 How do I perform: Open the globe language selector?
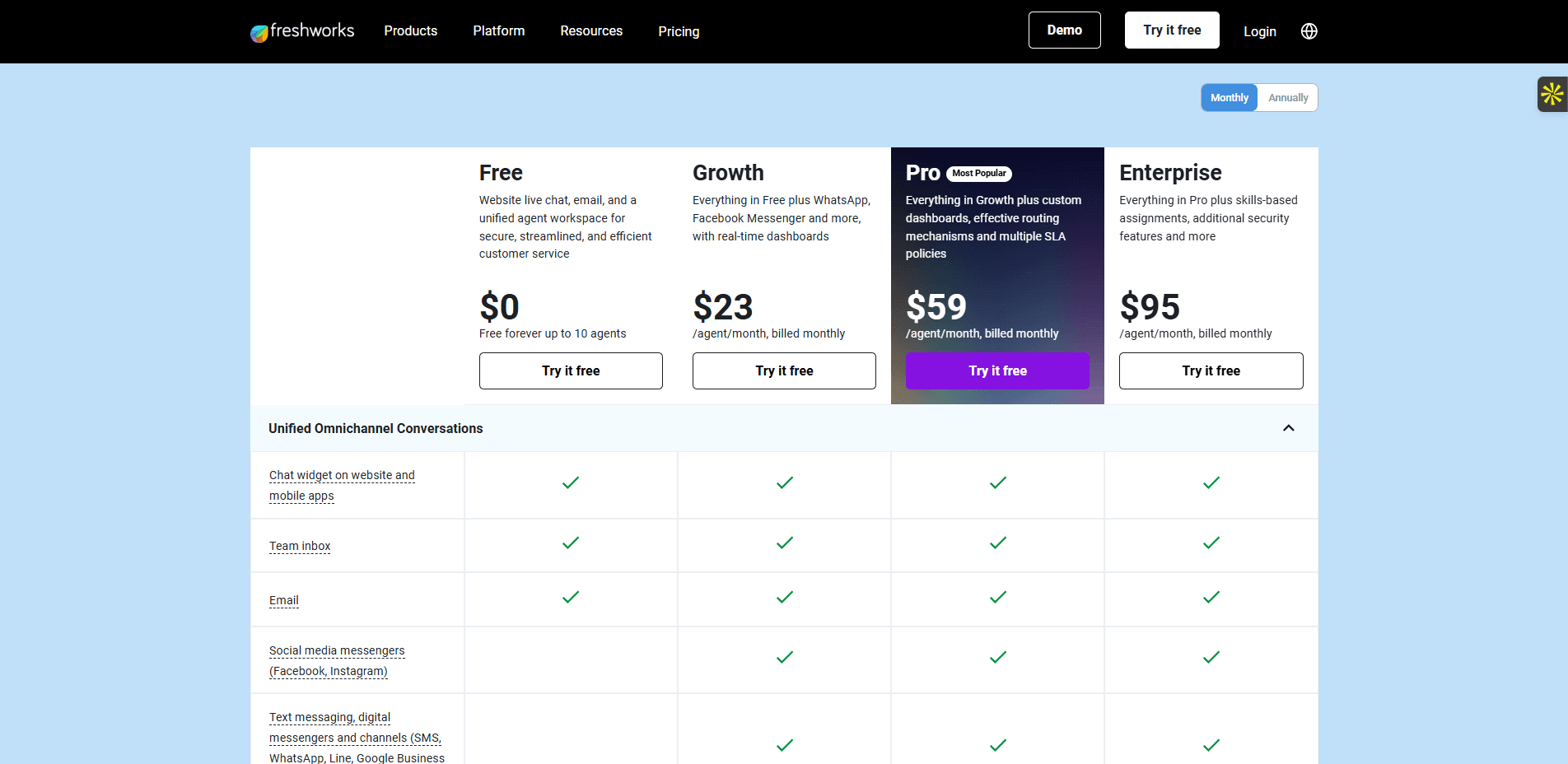[1309, 30]
